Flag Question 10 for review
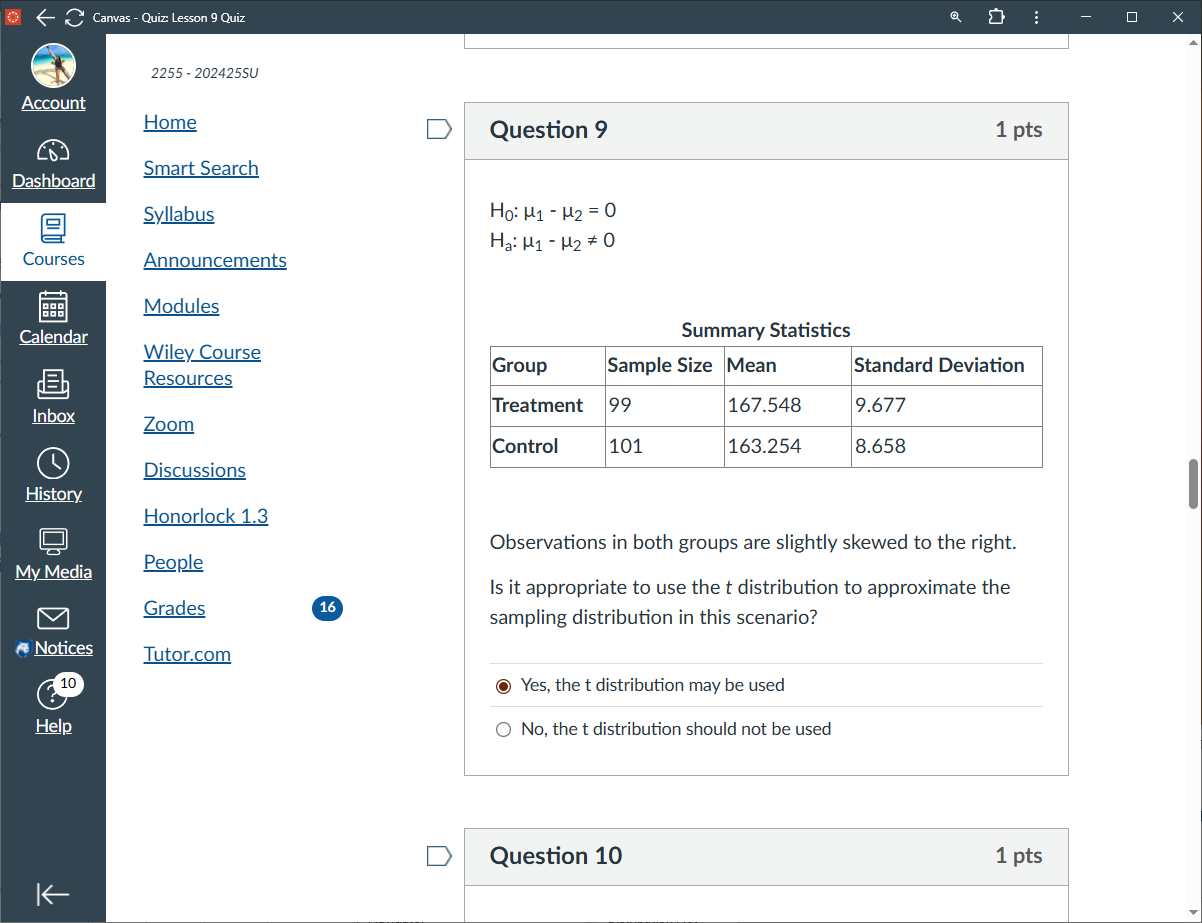Viewport: 1202px width, 923px height. 438,855
